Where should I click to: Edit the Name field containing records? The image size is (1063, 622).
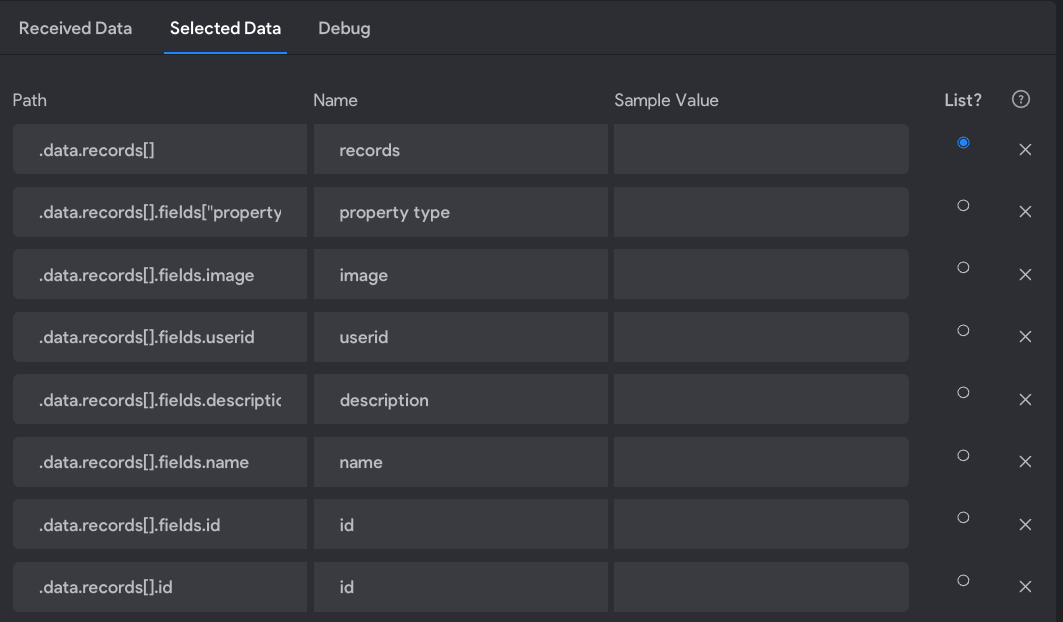(460, 149)
